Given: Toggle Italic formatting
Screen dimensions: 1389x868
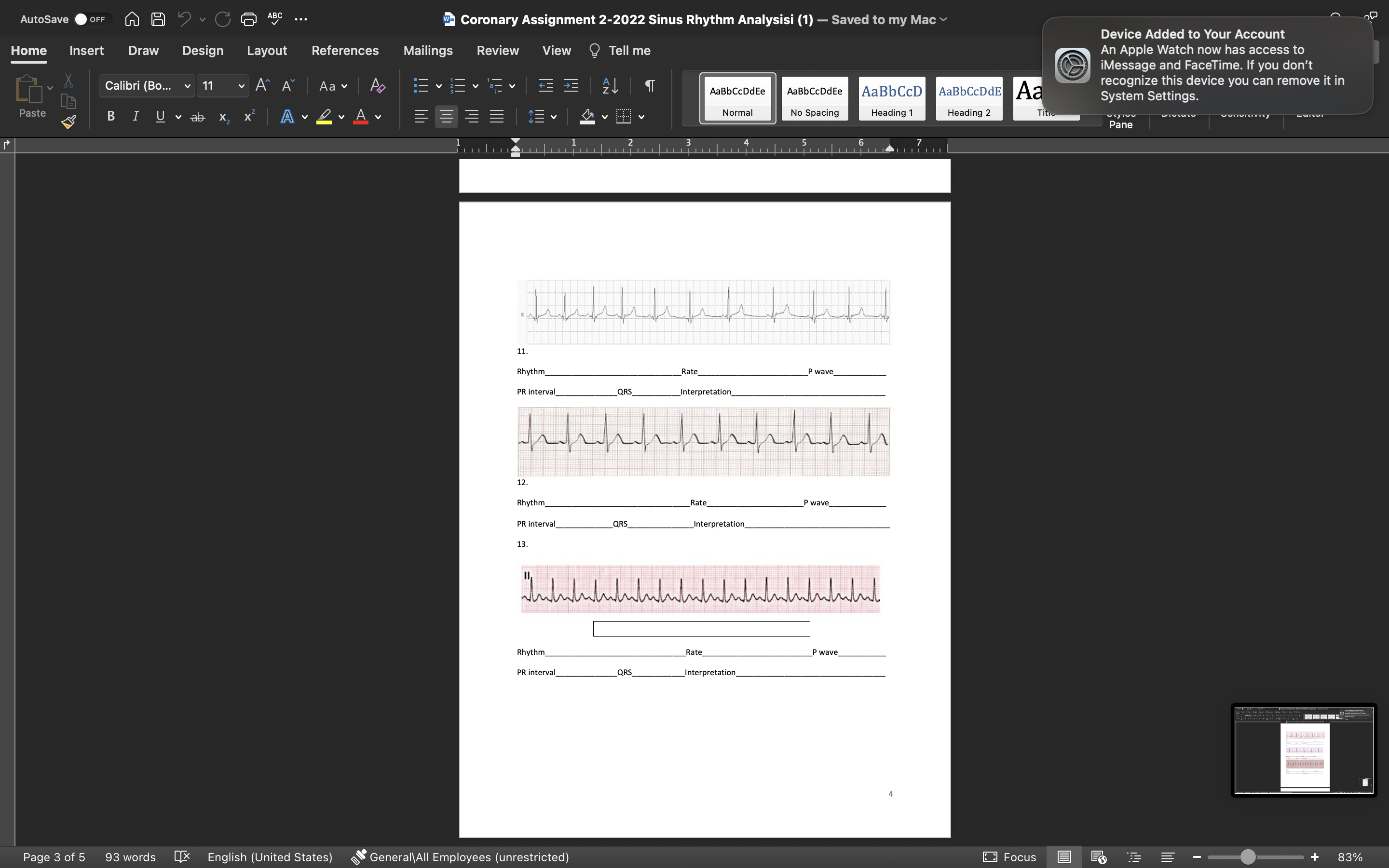Looking at the screenshot, I should 136,117.
